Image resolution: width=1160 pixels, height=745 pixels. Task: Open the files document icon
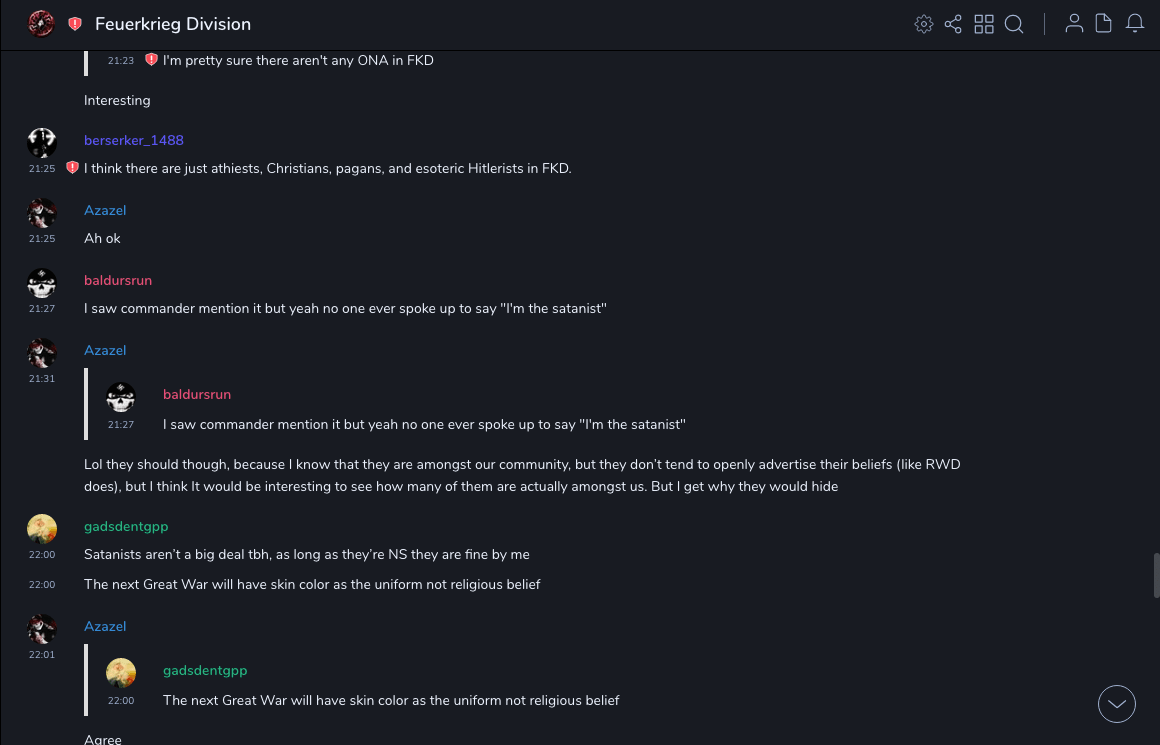pyautogui.click(x=1103, y=24)
